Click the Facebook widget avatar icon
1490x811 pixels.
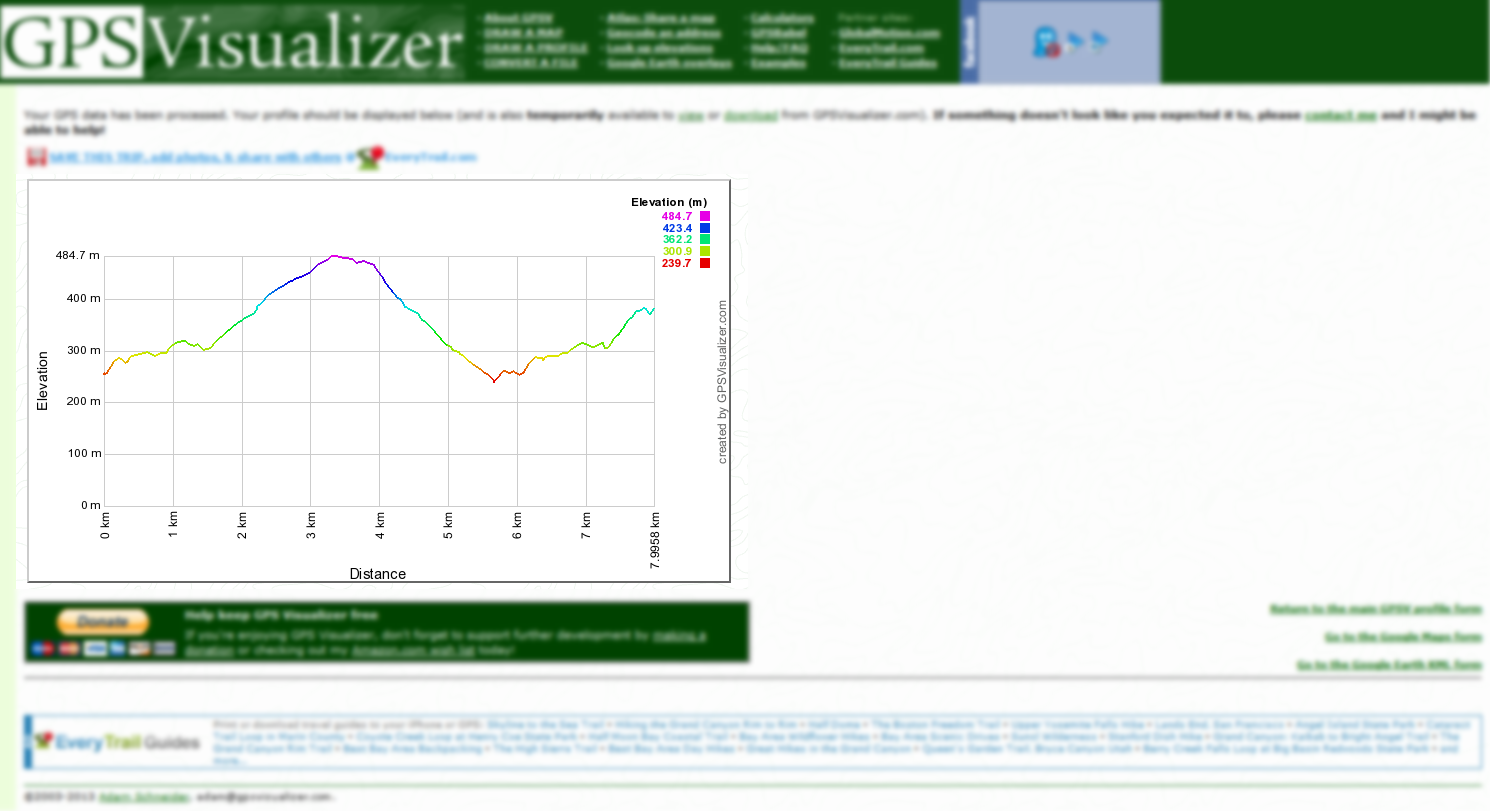1046,42
